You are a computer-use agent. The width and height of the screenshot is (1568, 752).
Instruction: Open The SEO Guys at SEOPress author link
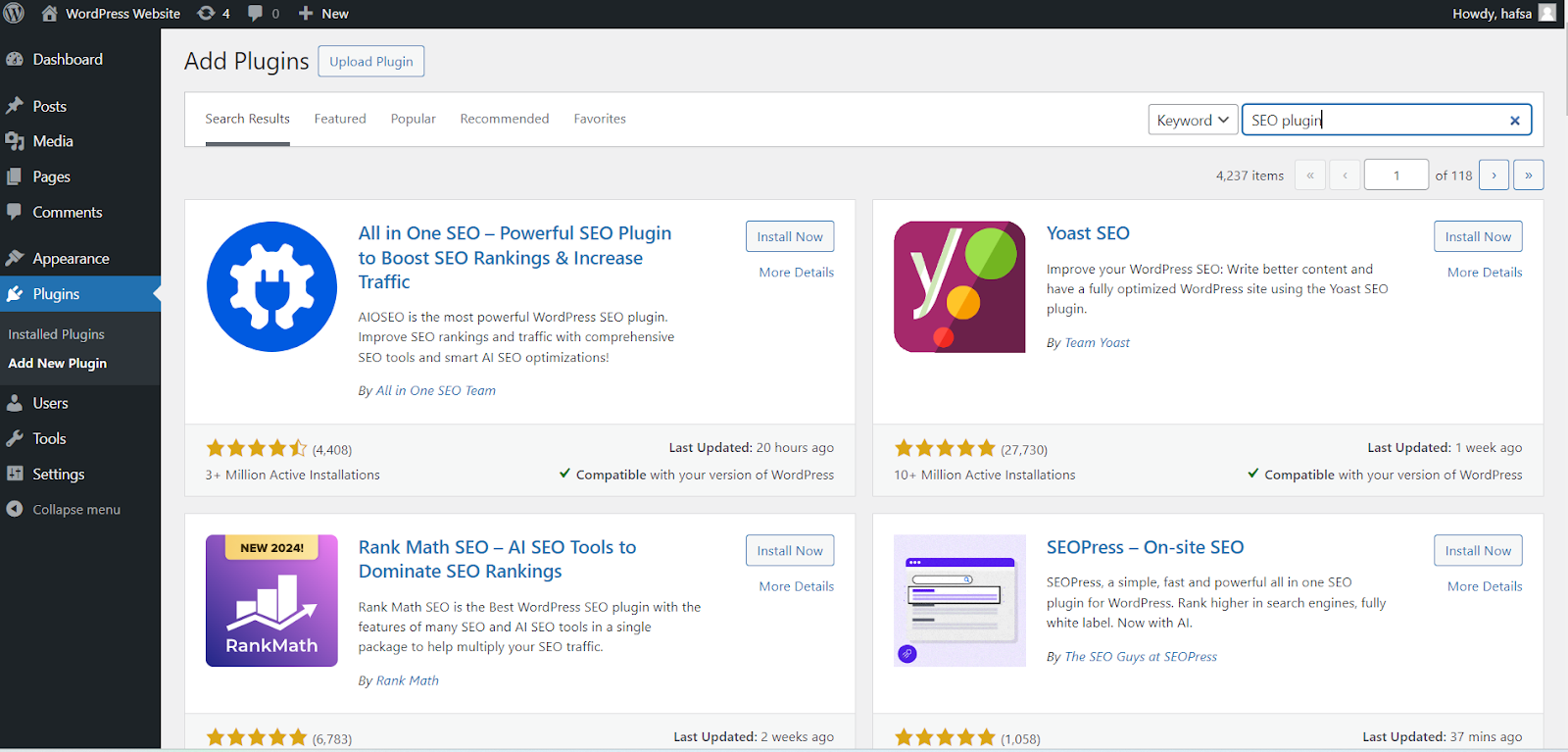tap(1141, 656)
